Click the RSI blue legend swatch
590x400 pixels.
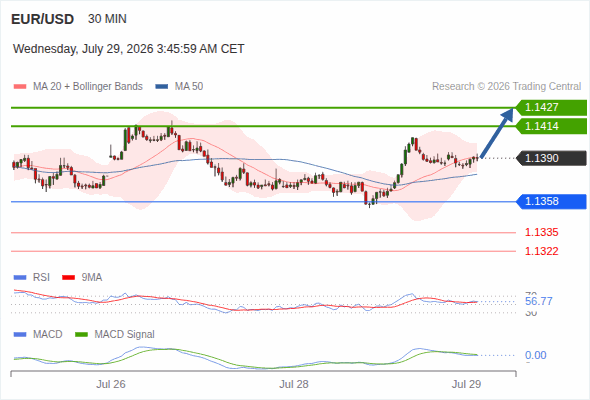pos(20,278)
